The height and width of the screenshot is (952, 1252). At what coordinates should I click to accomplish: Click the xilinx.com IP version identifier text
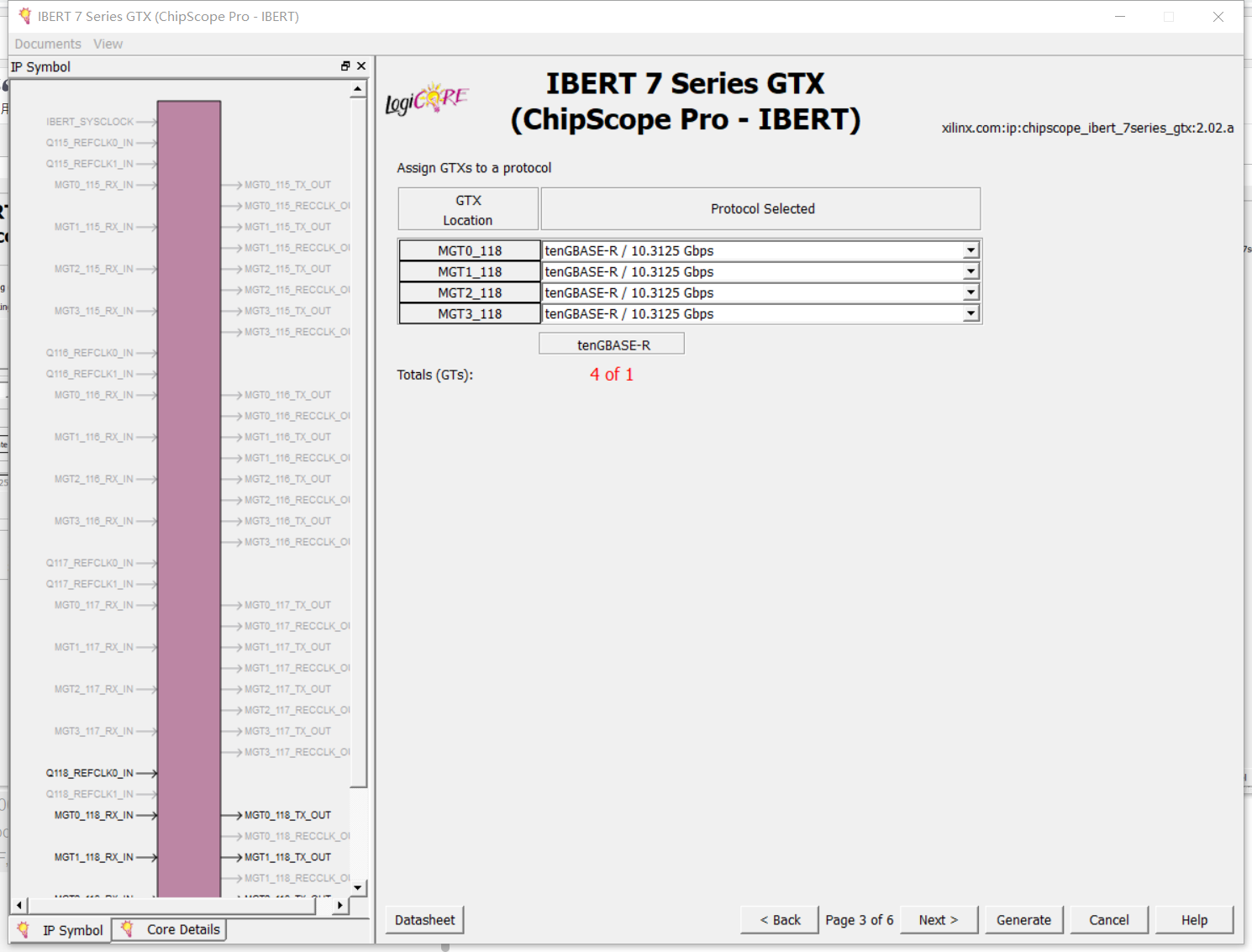coord(1087,128)
